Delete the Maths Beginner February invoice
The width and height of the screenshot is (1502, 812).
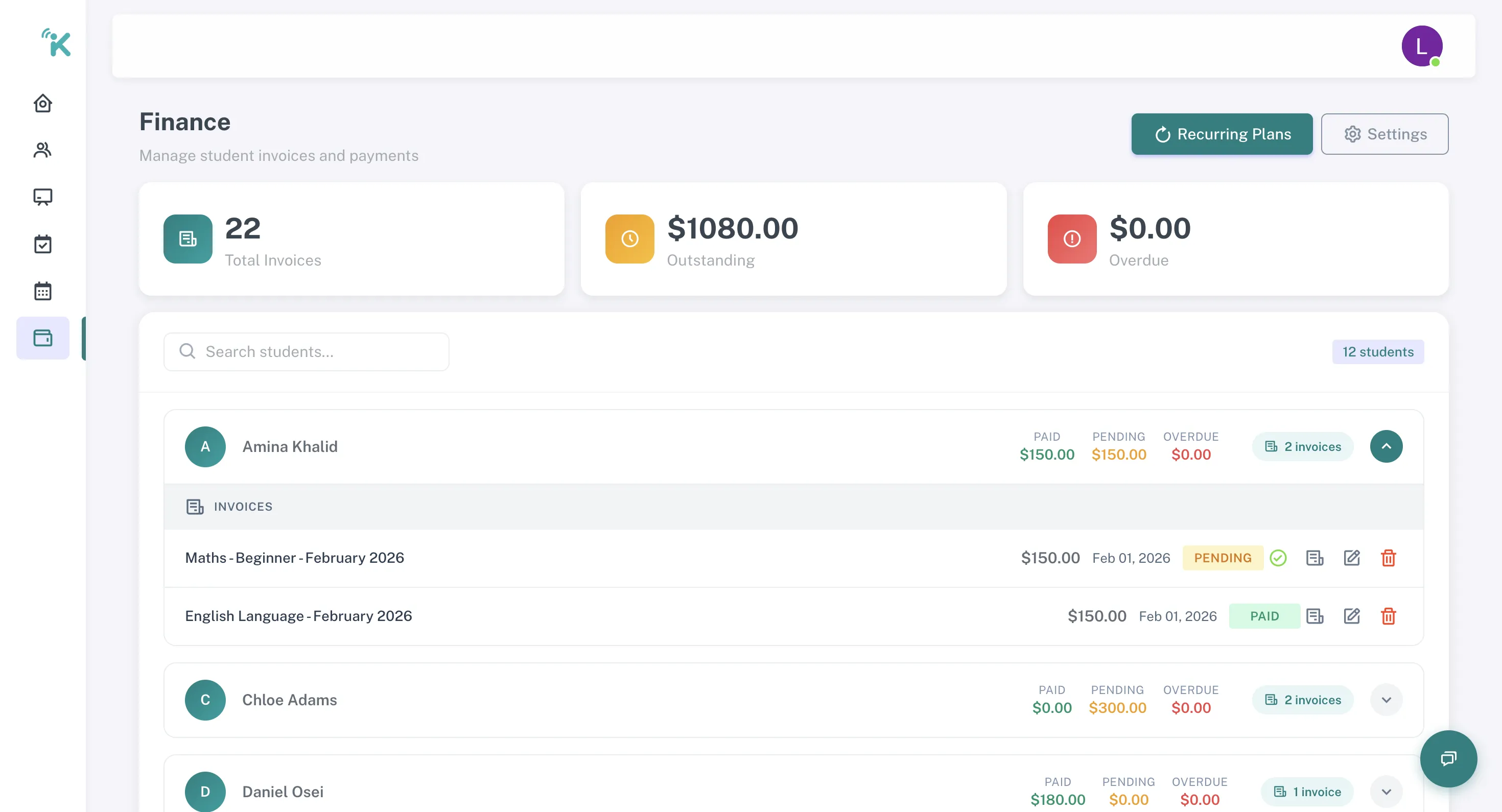click(1388, 558)
